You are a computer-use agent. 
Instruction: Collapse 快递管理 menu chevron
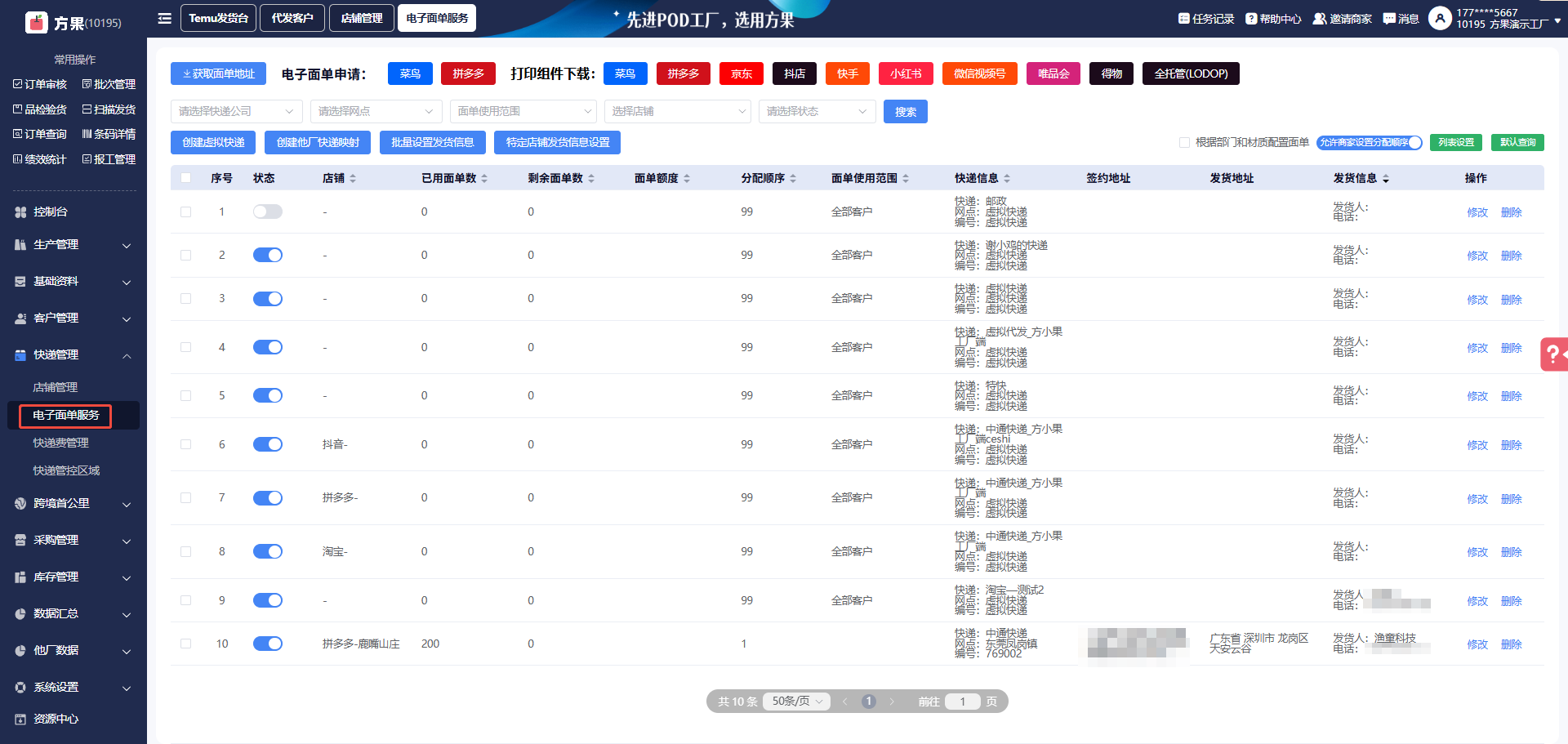127,355
